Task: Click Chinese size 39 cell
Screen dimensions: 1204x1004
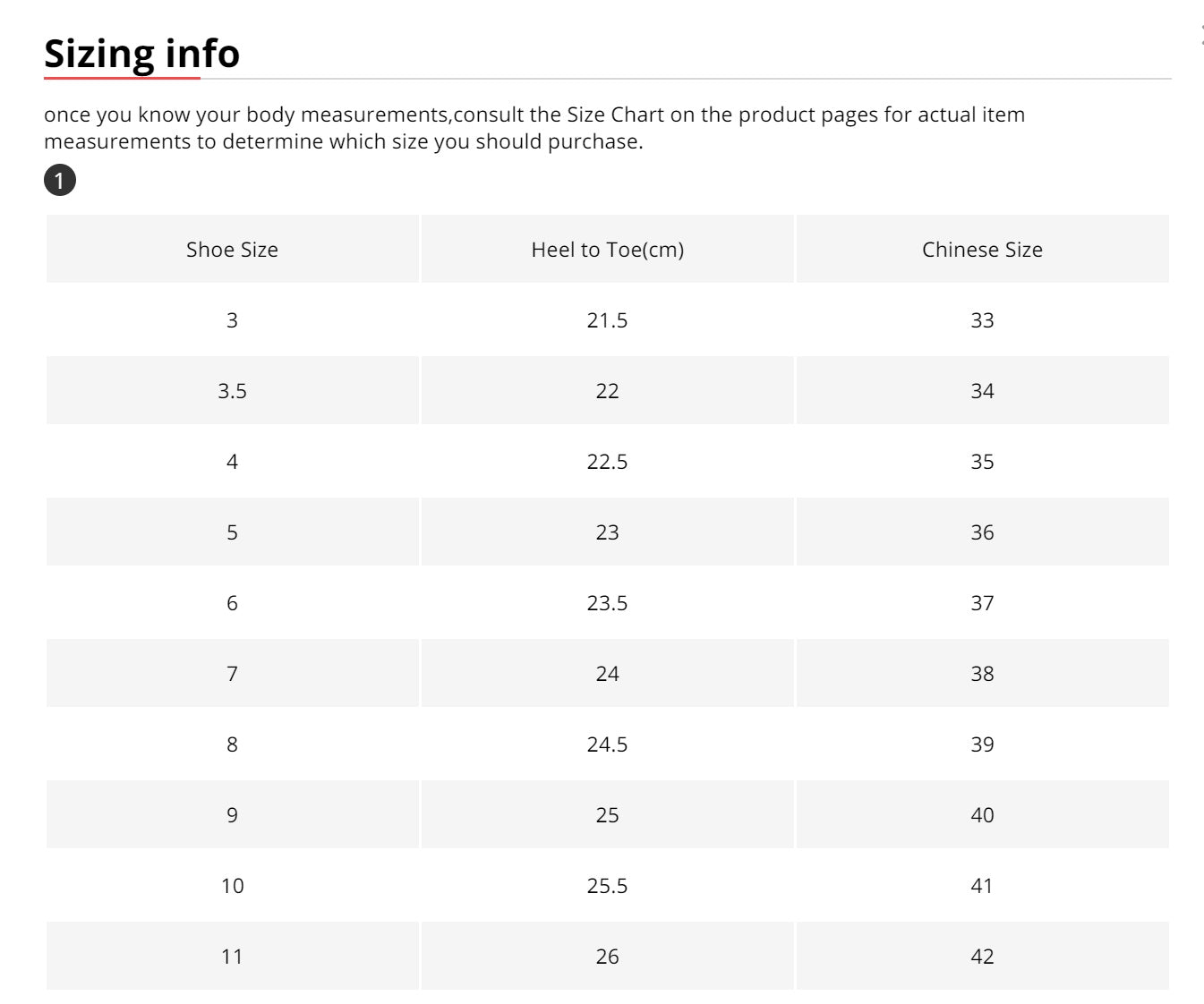Action: tap(982, 744)
